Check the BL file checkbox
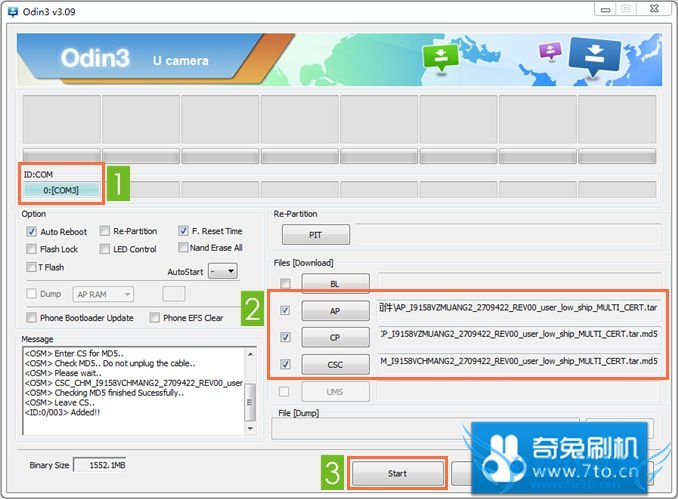 (x=285, y=284)
